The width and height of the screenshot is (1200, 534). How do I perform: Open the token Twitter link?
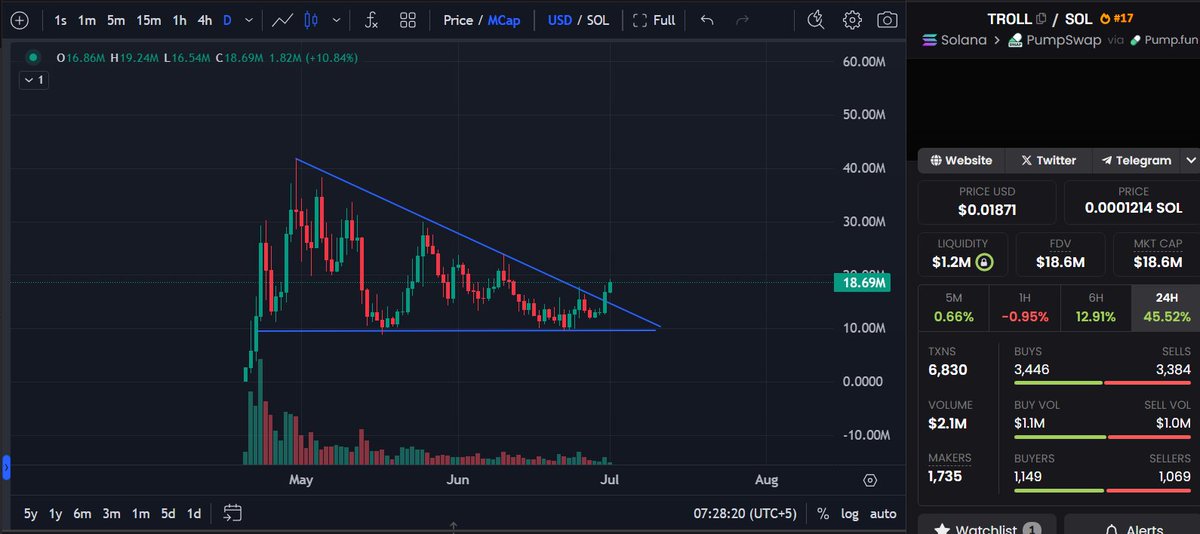point(1048,160)
